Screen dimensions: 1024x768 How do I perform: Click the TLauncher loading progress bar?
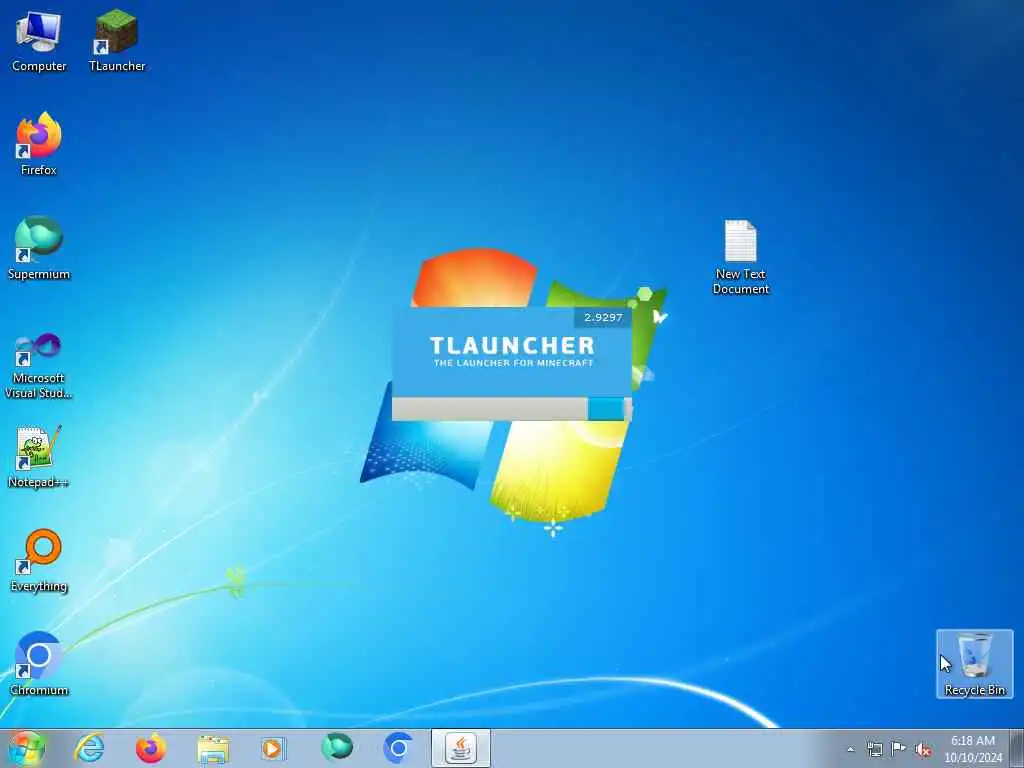511,409
